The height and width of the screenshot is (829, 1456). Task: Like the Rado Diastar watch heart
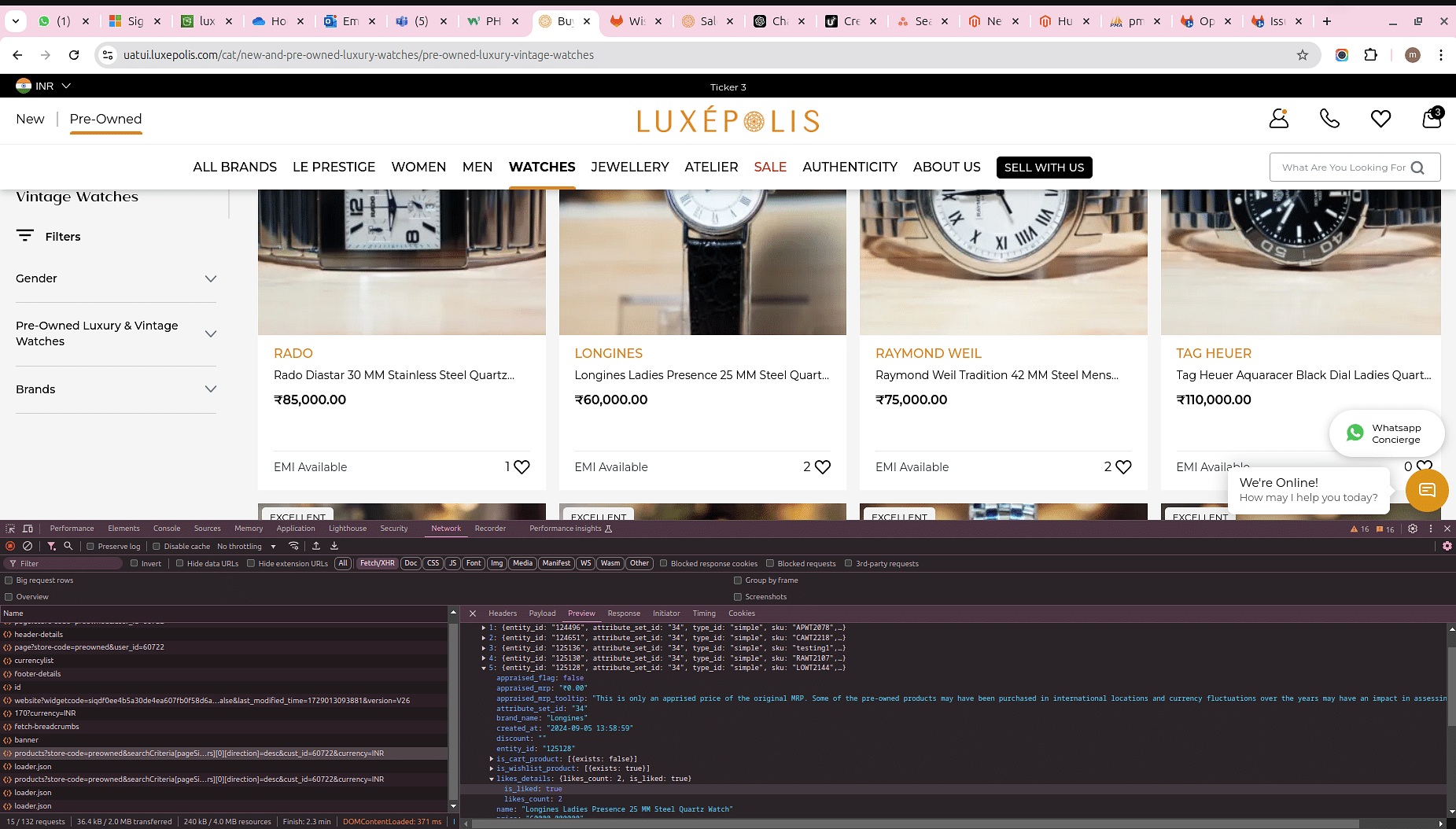[522, 467]
